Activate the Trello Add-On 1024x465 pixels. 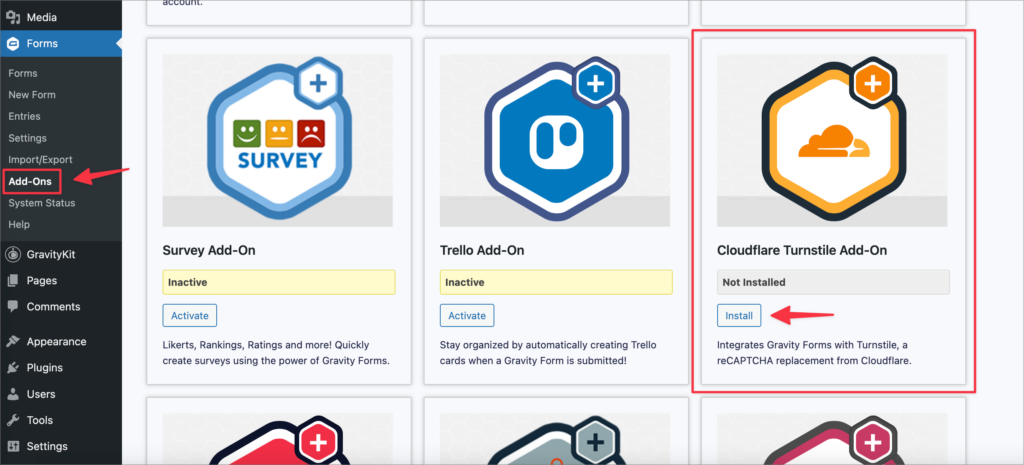467,315
